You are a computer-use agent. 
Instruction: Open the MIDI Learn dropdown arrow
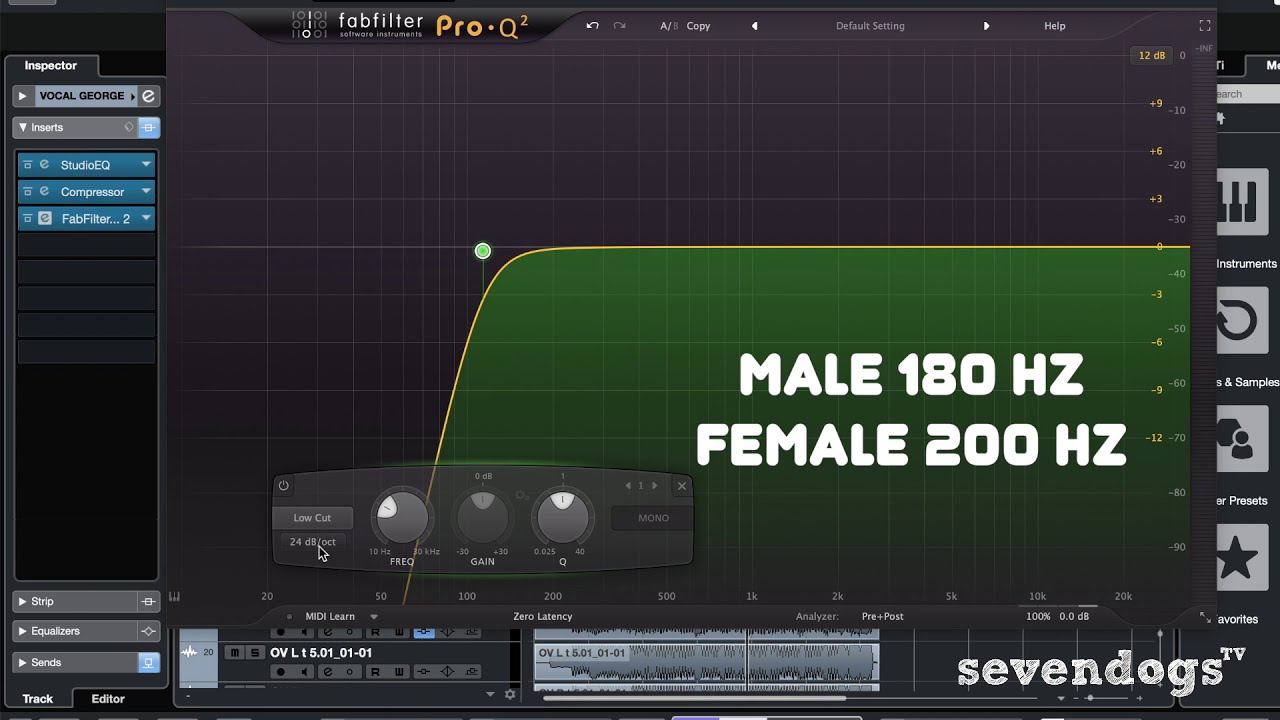pos(374,617)
